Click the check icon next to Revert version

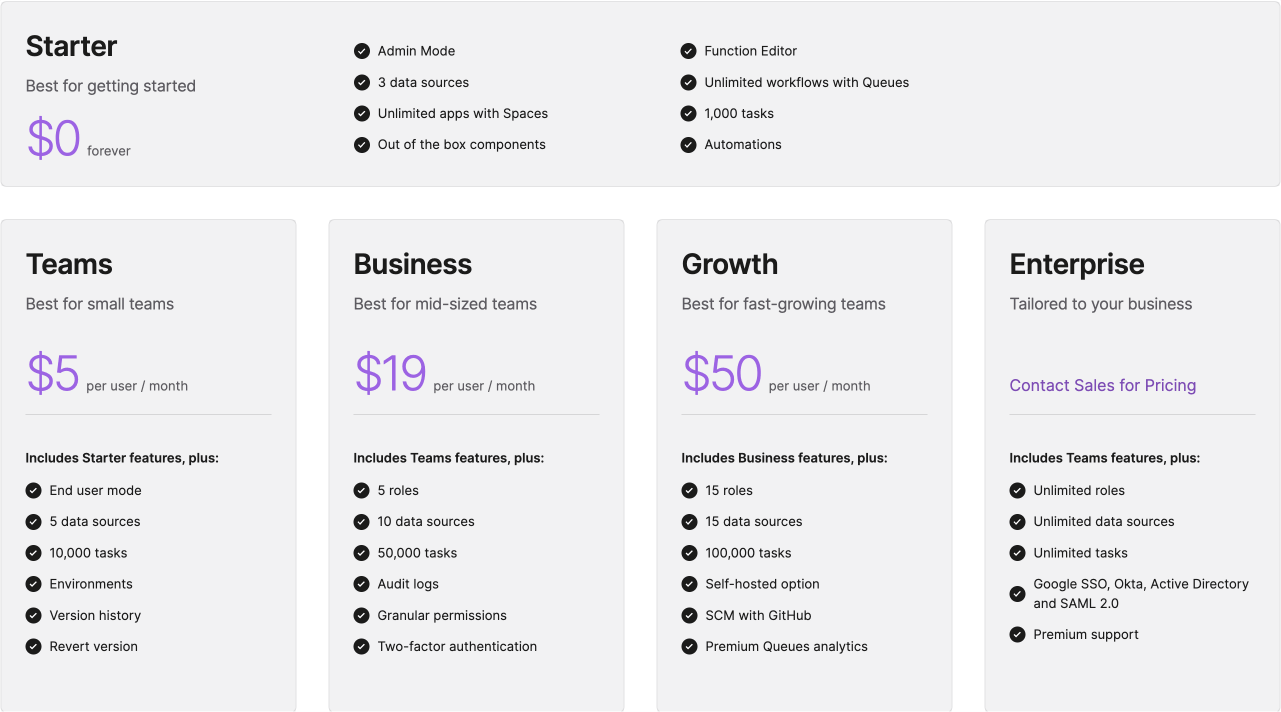[x=34, y=647]
